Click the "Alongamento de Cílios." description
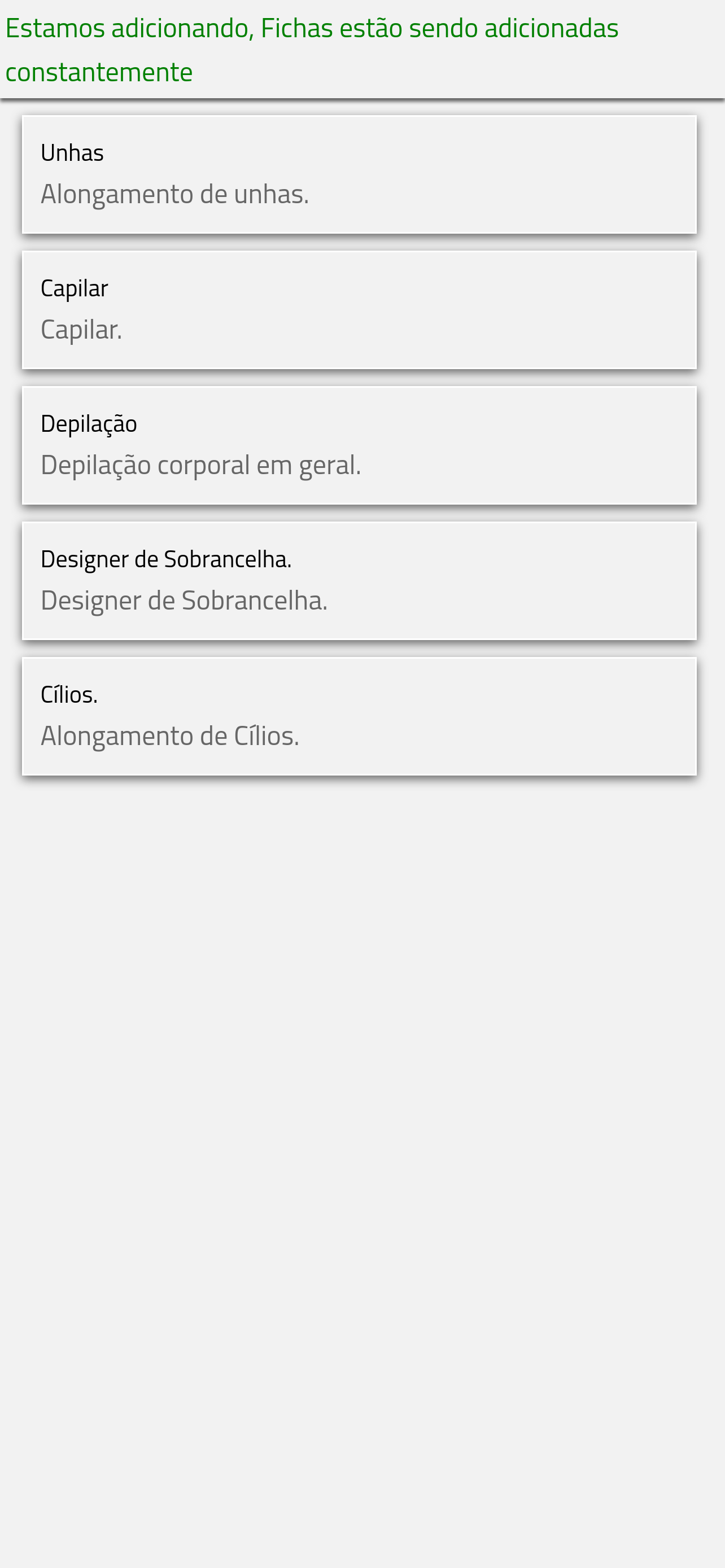Screen dimensions: 725x1568 (169, 736)
